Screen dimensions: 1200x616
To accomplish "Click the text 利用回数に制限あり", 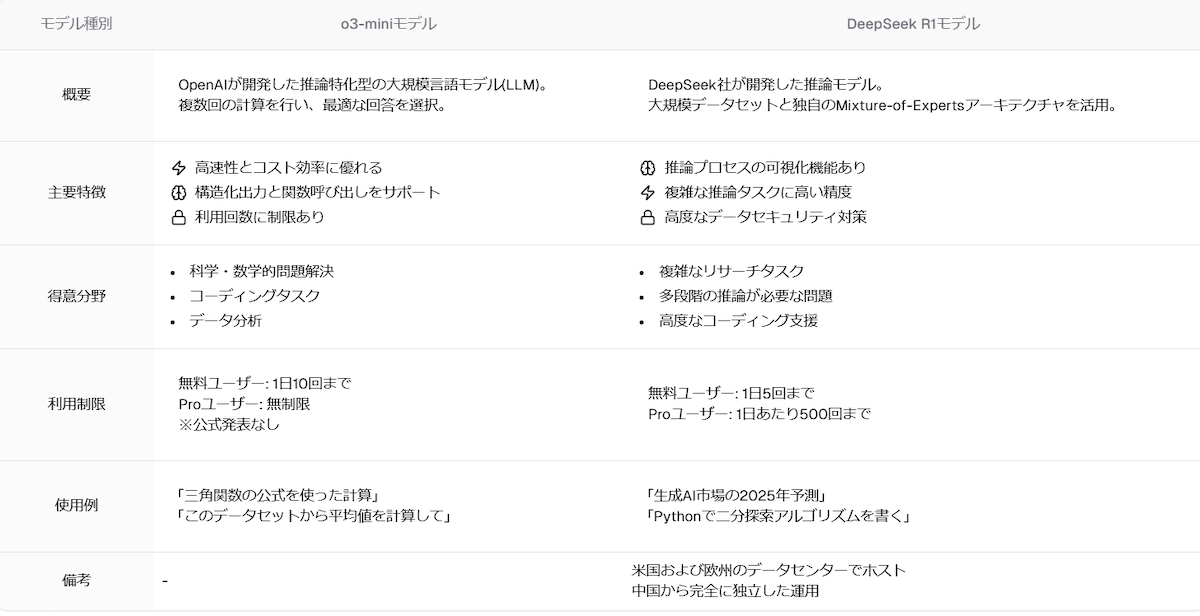I will [x=260, y=217].
